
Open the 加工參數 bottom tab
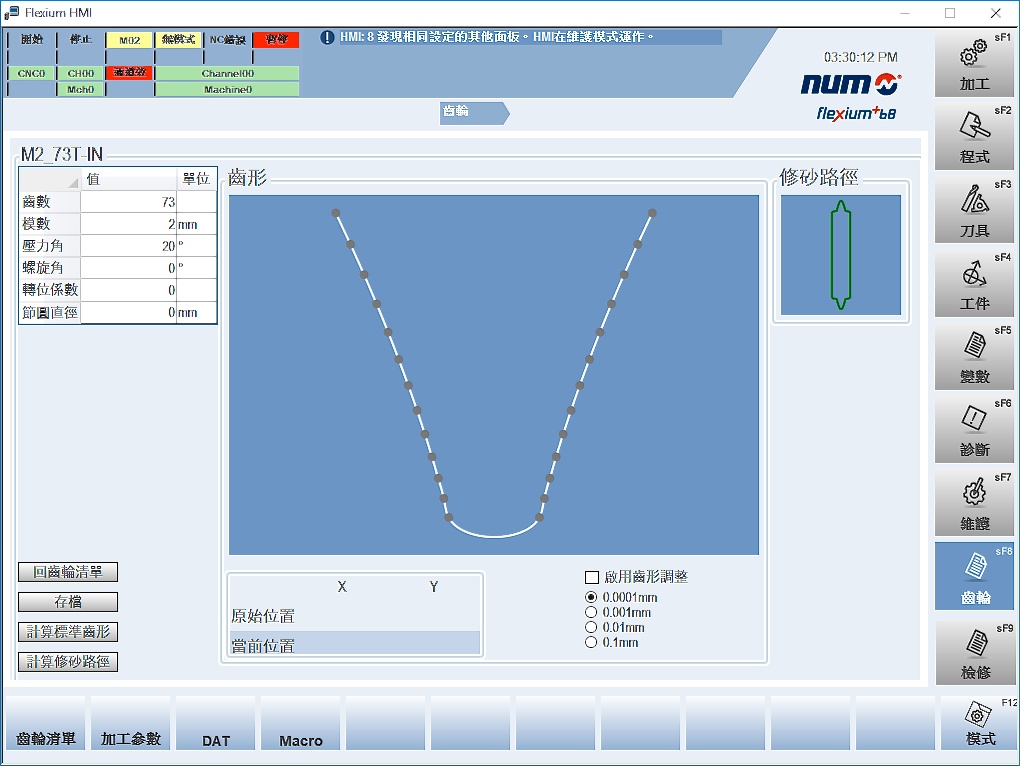[131, 724]
